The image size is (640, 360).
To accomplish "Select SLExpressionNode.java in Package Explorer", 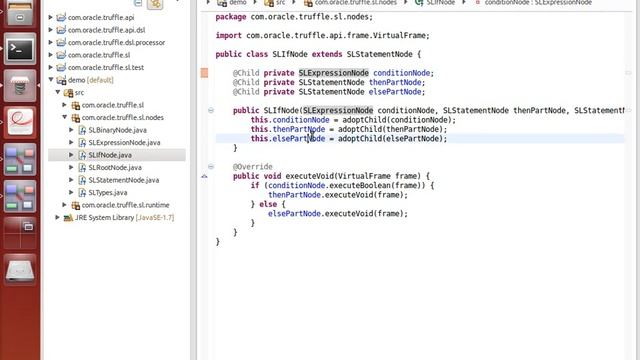I will pyautogui.click(x=124, y=142).
